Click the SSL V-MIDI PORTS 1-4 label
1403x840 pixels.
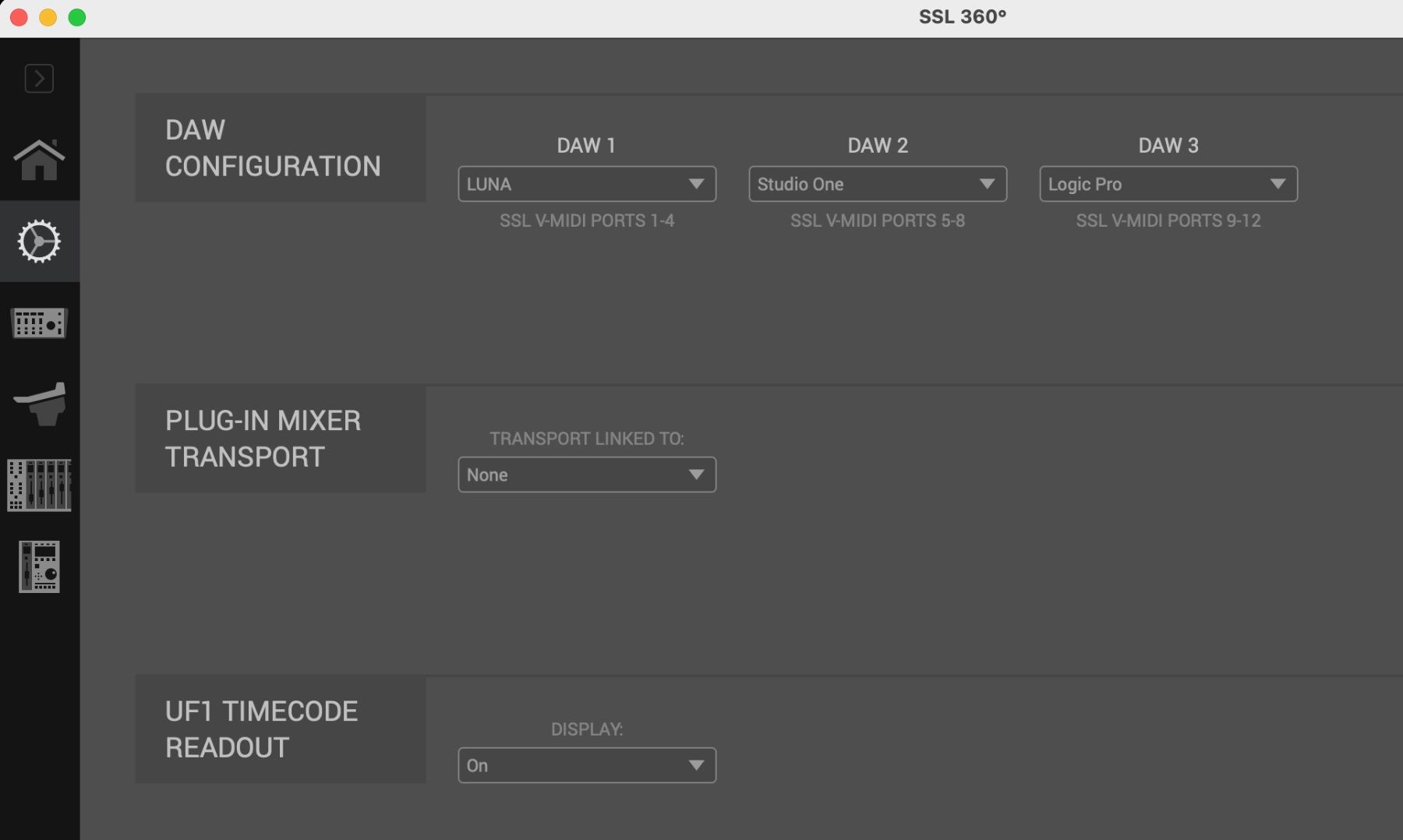point(587,221)
